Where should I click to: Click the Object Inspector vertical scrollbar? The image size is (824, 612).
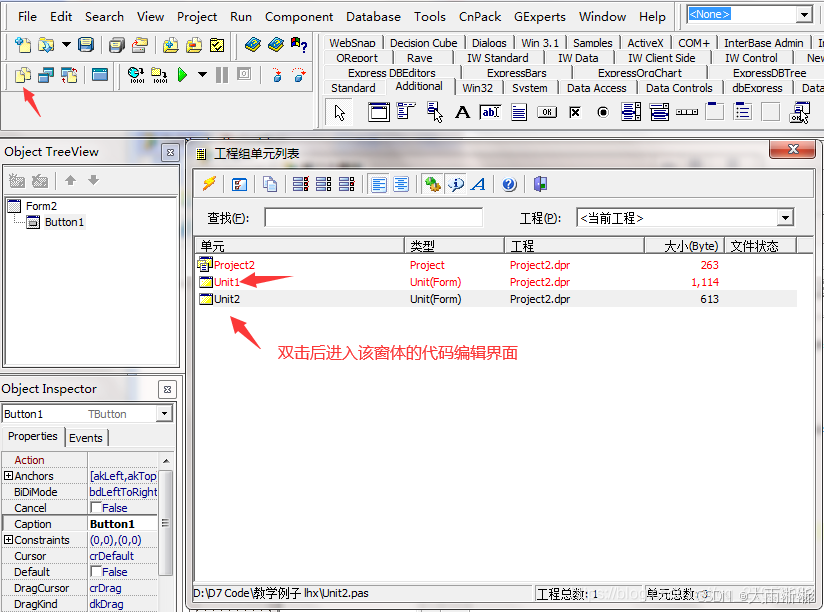(166, 523)
